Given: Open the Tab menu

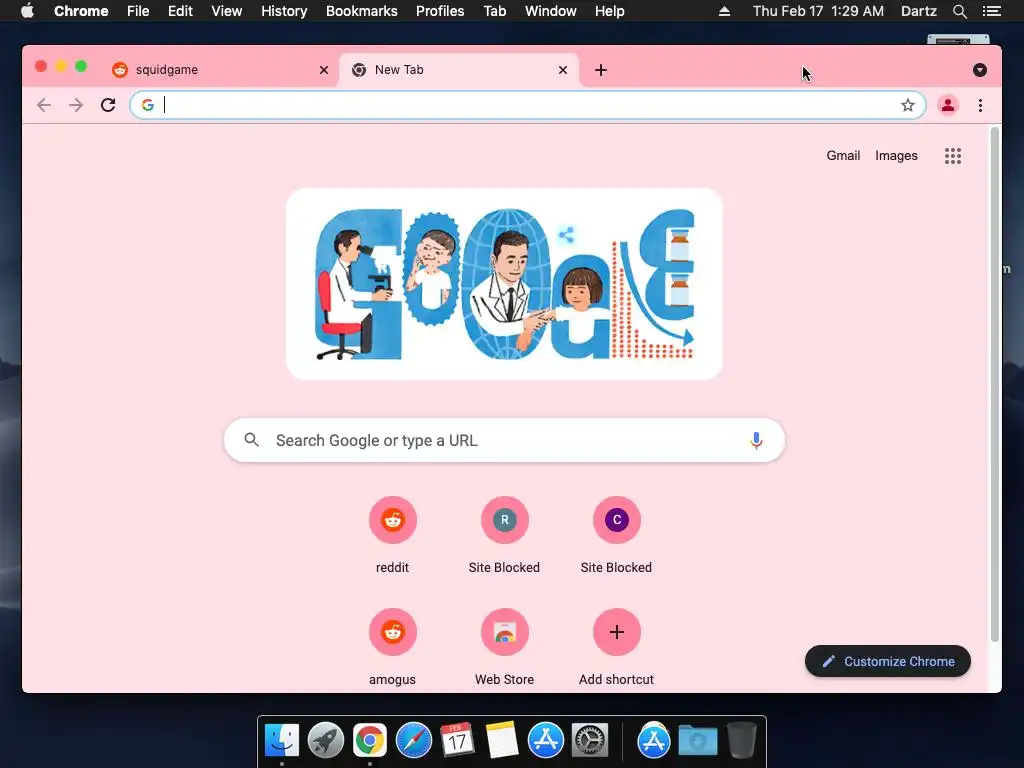Looking at the screenshot, I should point(495,11).
